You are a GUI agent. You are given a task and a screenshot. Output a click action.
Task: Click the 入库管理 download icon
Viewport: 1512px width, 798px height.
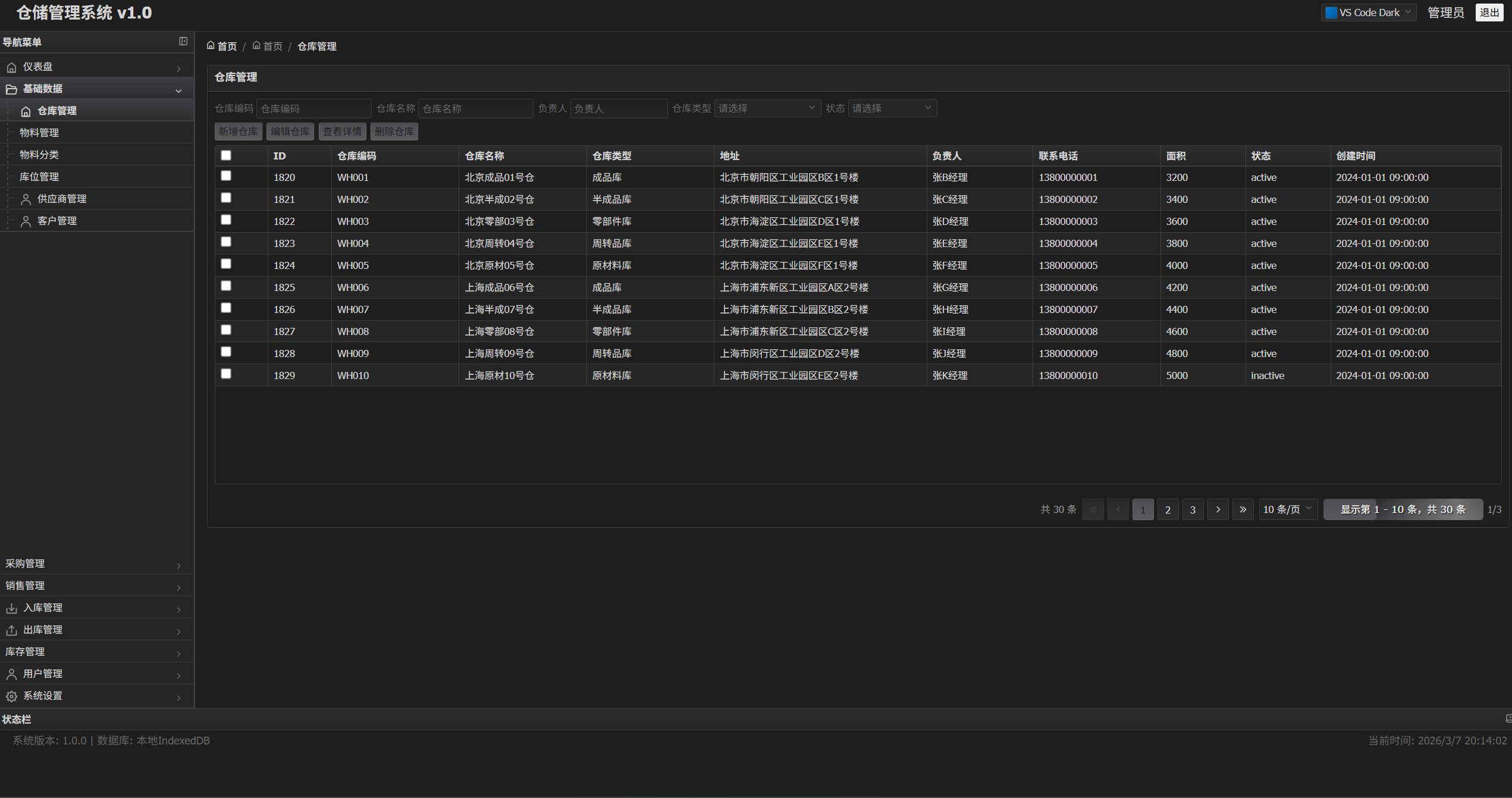[11, 608]
